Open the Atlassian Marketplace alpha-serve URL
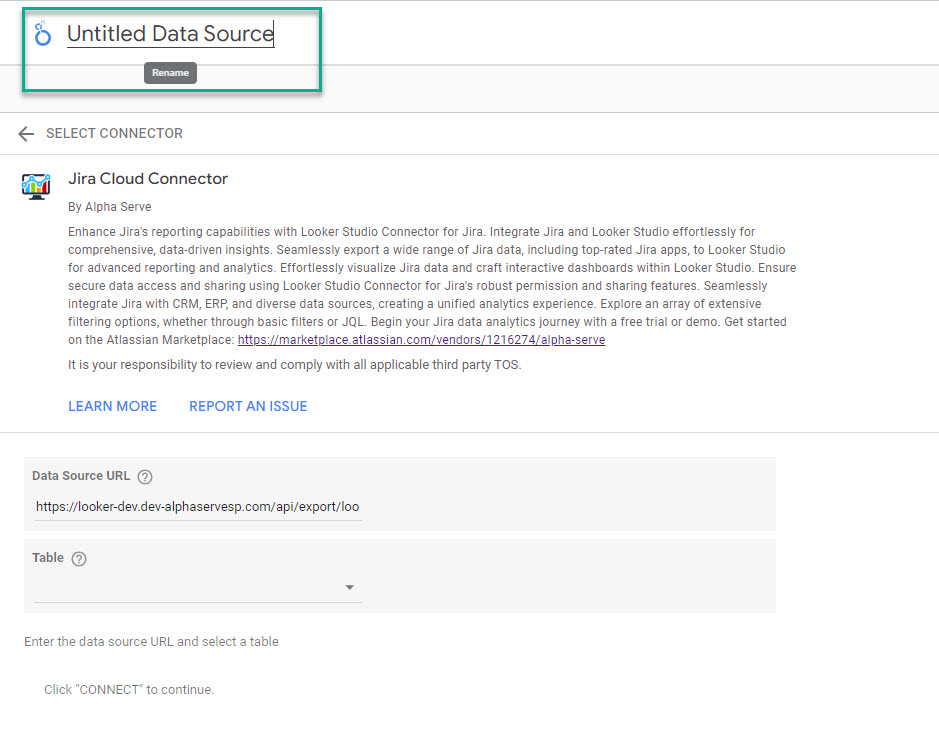939x736 pixels. (x=421, y=340)
